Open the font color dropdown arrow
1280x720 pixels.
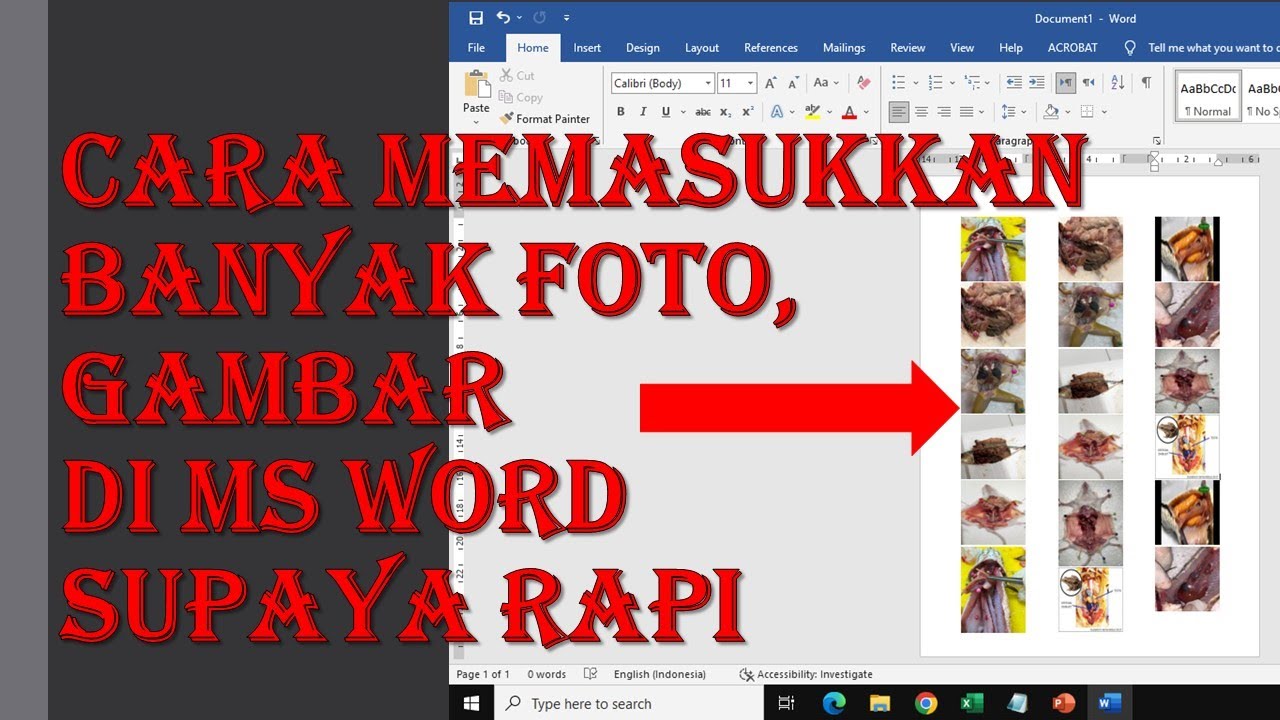pyautogui.click(x=866, y=112)
